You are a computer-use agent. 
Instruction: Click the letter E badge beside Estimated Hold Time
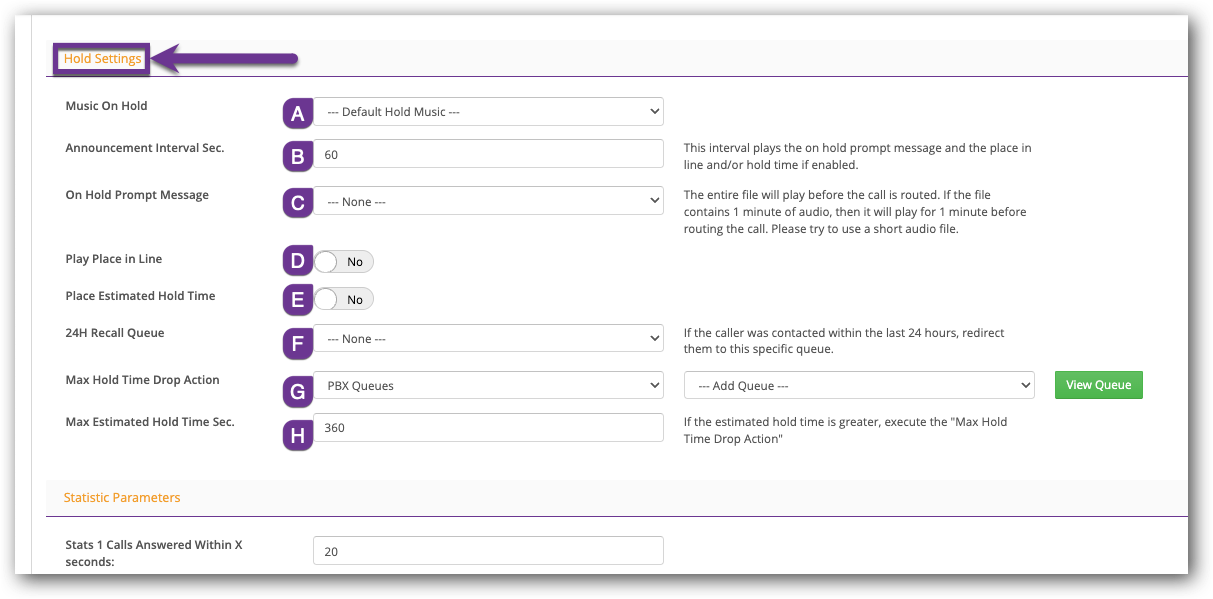click(297, 298)
